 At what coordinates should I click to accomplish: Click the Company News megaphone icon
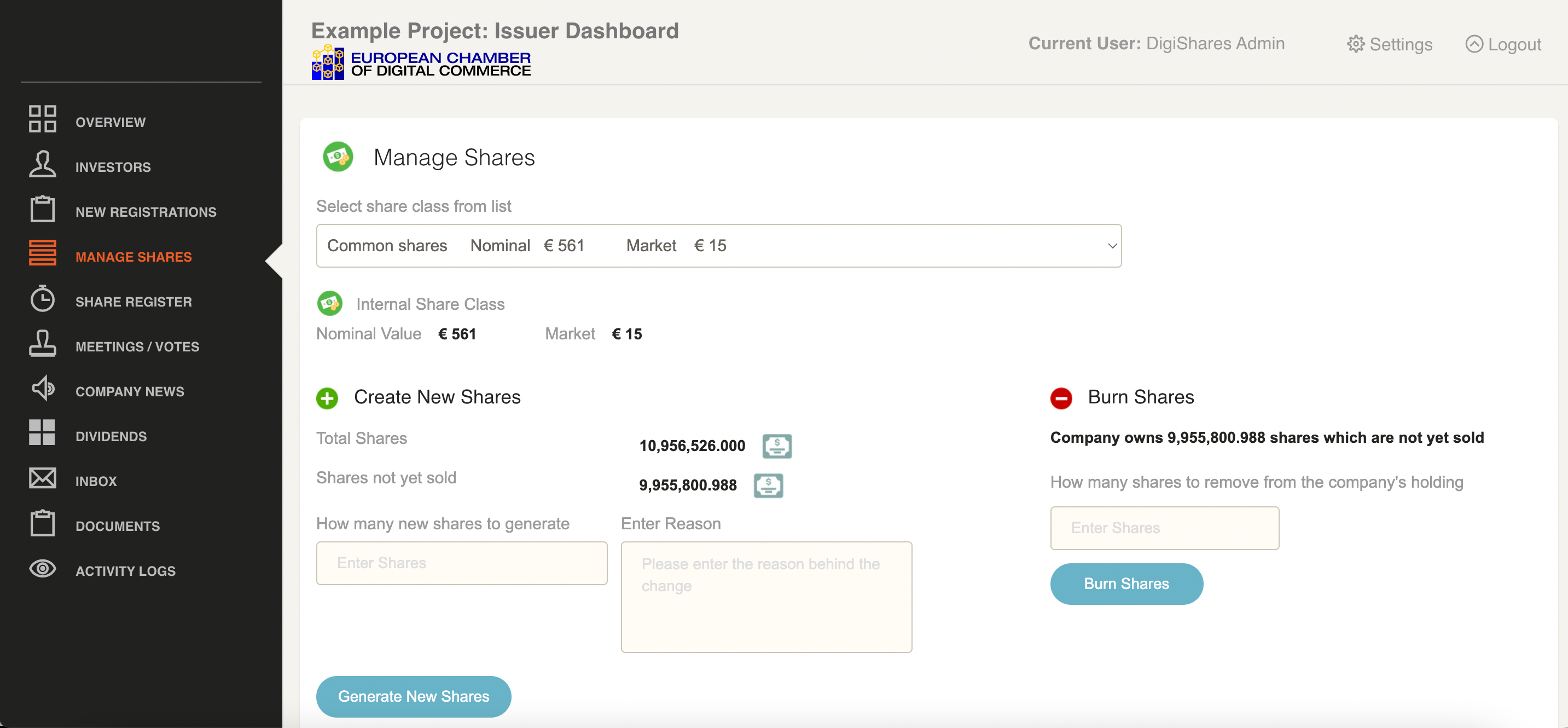click(42, 388)
